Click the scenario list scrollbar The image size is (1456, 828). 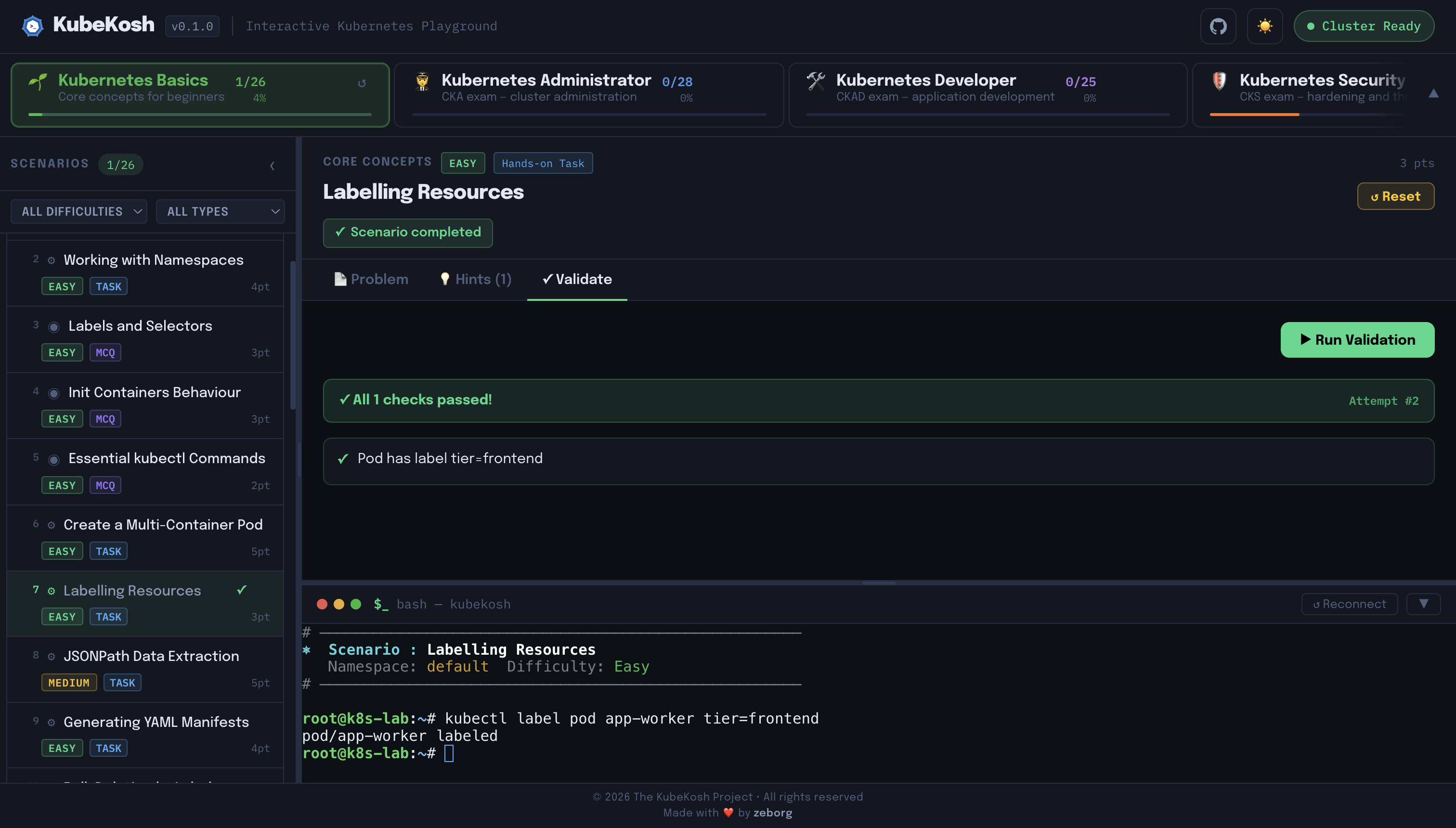pyautogui.click(x=293, y=335)
